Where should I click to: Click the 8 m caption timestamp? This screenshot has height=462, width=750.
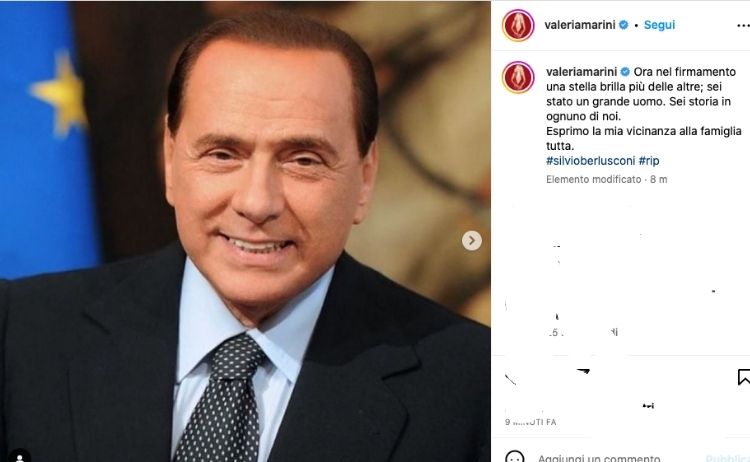tap(658, 179)
